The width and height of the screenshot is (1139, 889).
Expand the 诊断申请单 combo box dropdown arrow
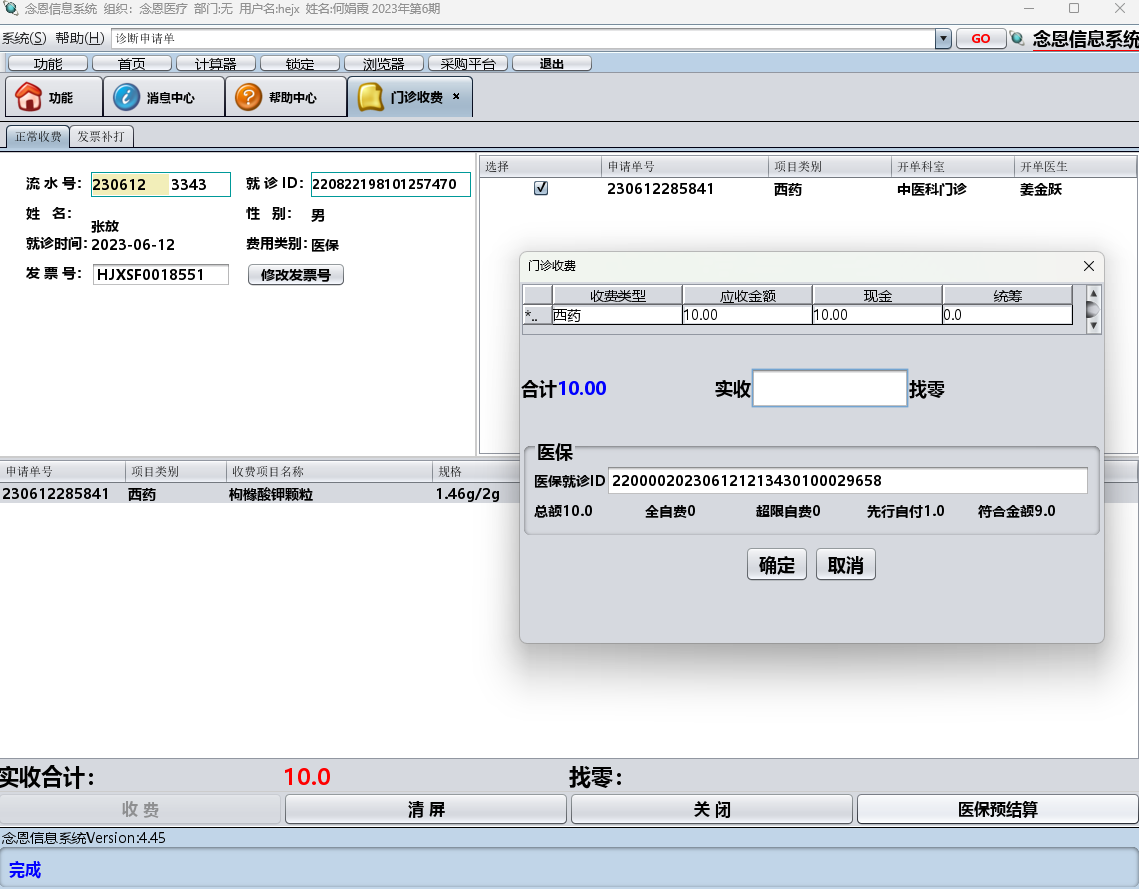(943, 39)
